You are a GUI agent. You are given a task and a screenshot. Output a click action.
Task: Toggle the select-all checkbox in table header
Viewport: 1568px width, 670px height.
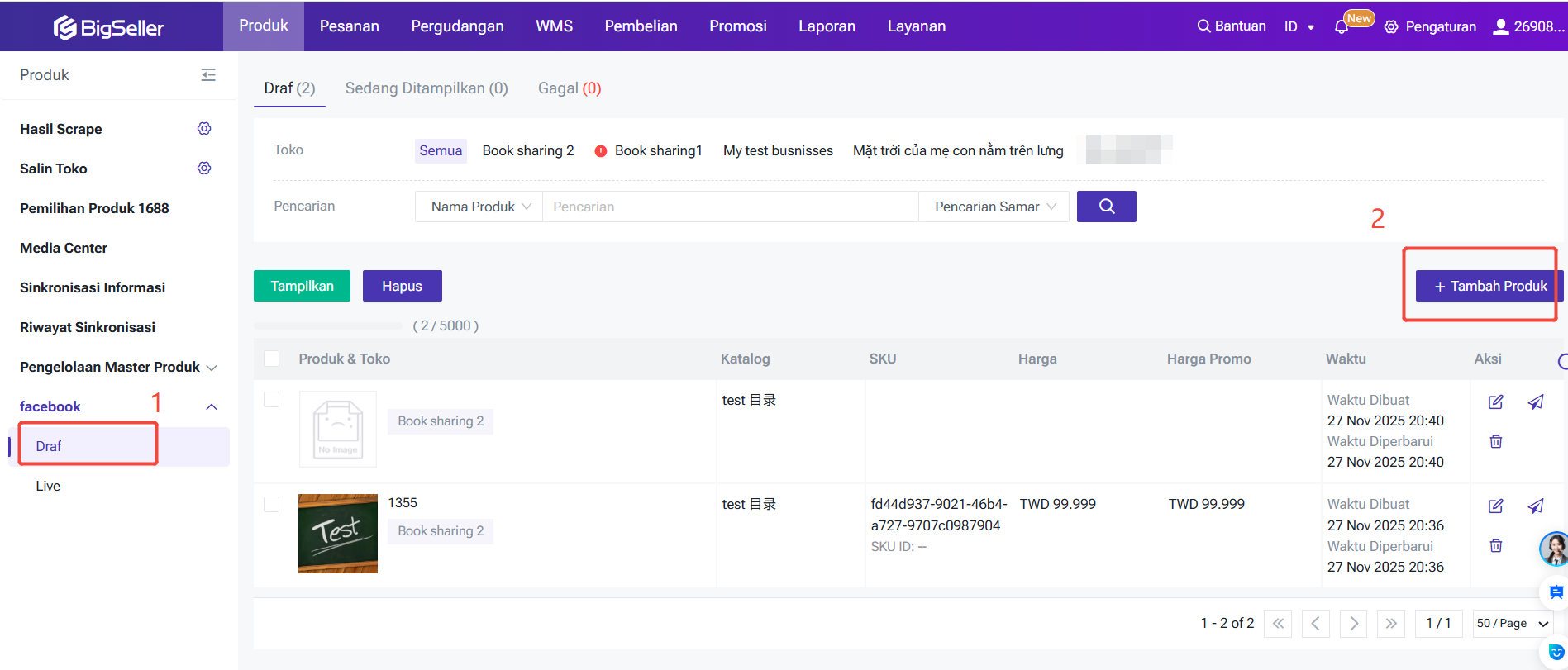click(x=271, y=359)
